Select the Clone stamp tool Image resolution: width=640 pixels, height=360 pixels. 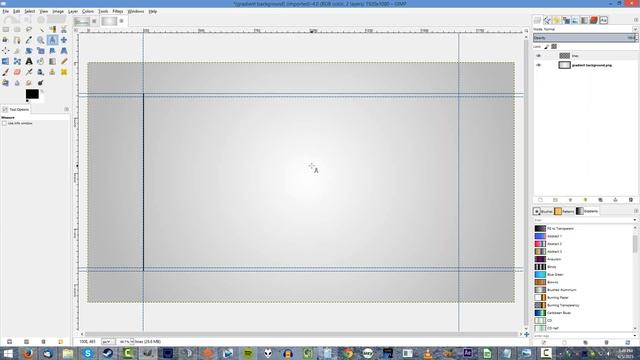[x=52, y=72]
